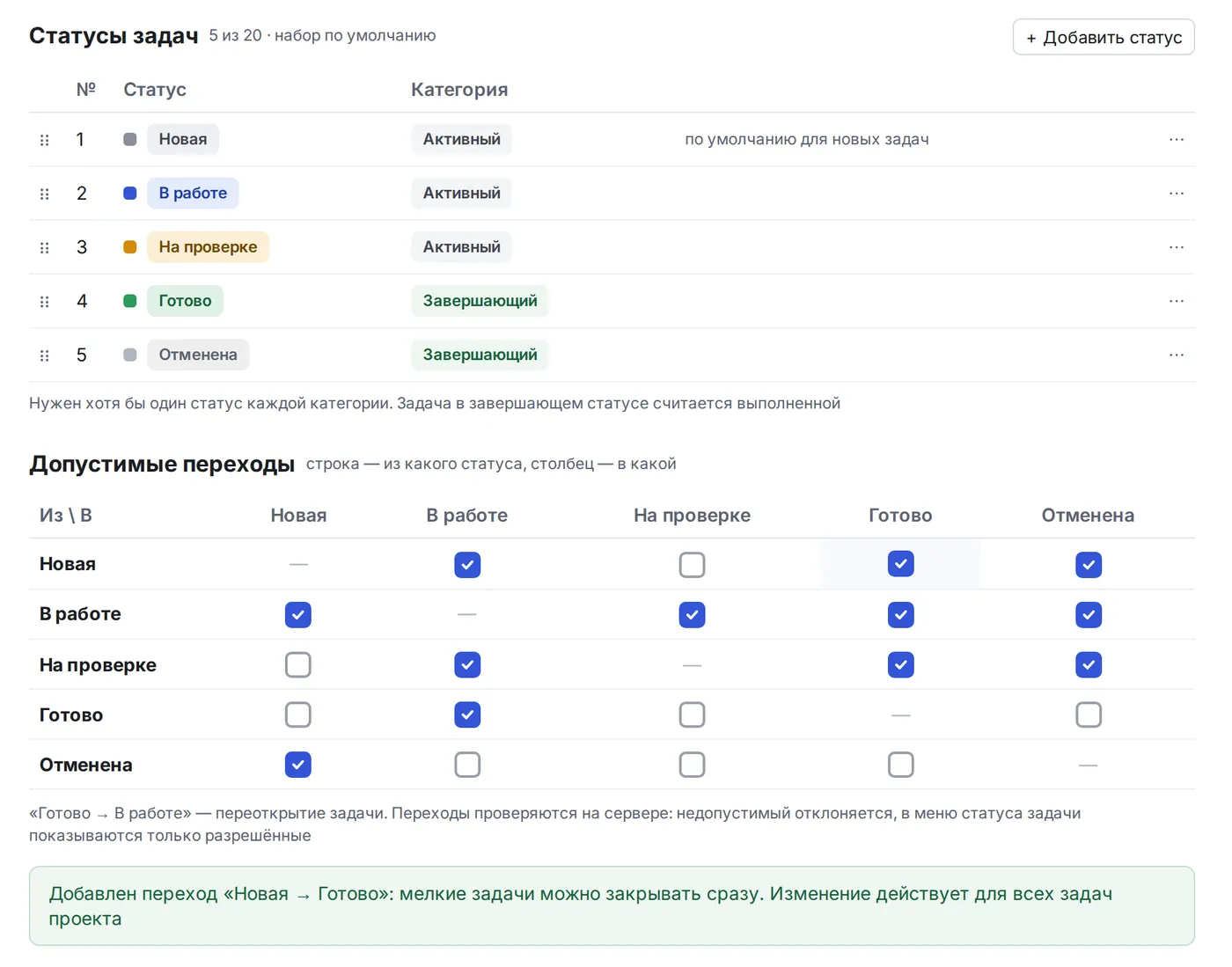
Task: Click the drag handle of the Отменена row
Action: pyautogui.click(x=45, y=355)
